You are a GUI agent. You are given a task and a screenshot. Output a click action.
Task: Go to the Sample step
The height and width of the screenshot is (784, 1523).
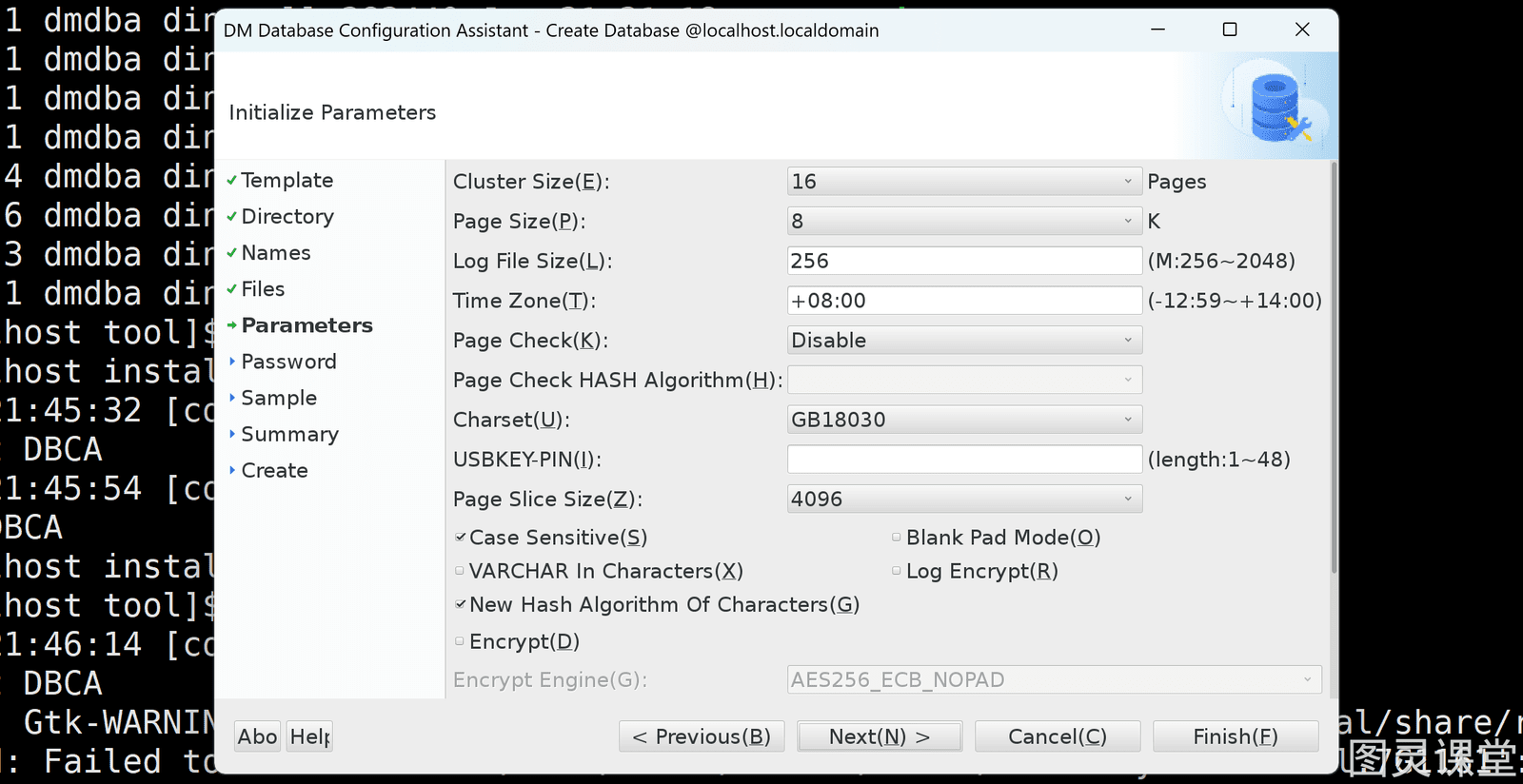[x=279, y=398]
